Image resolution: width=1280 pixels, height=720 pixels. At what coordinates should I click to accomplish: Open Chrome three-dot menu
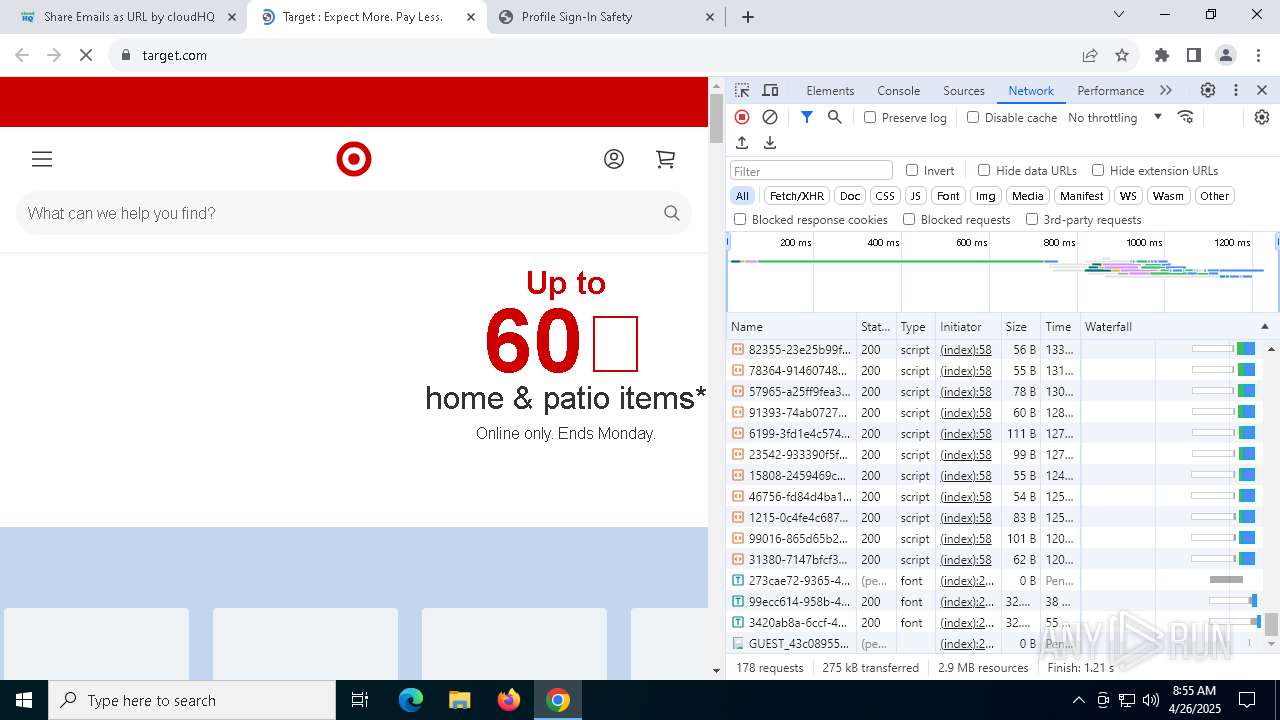1258,55
